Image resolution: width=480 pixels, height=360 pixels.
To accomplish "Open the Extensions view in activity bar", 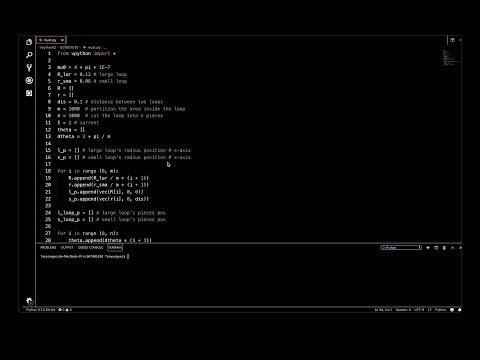I will tap(29, 93).
